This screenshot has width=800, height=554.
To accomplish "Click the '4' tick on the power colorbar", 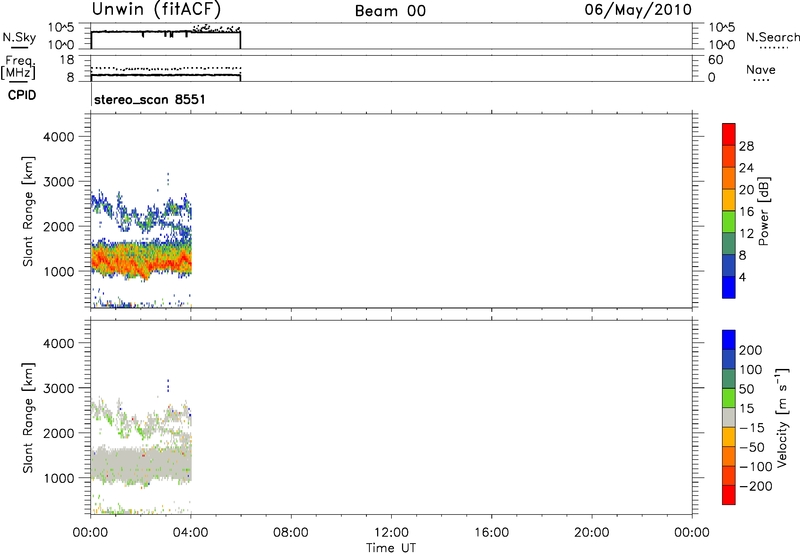I will (x=742, y=277).
